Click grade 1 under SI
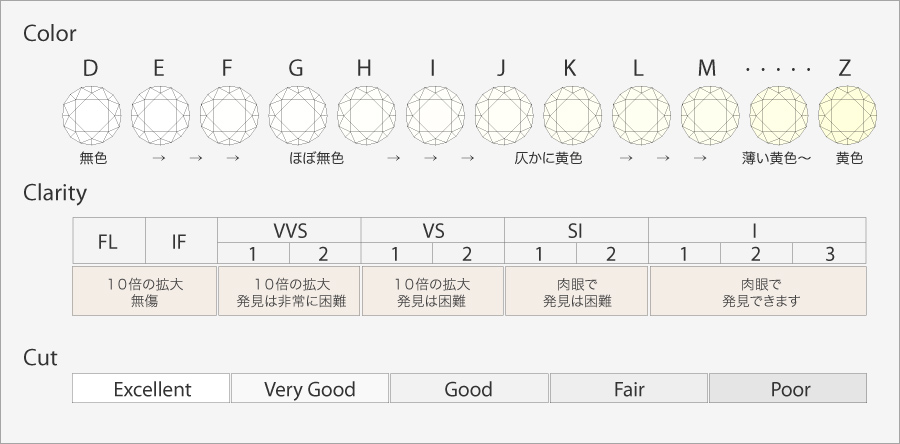This screenshot has width=900, height=444. (540, 253)
